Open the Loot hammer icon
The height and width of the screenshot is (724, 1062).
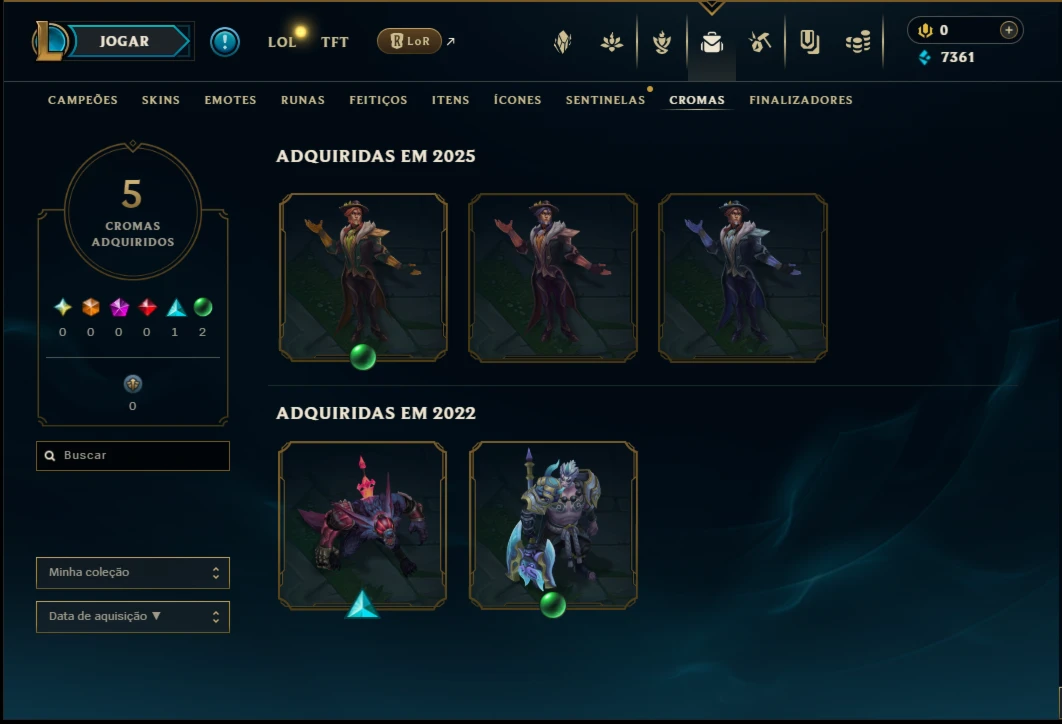click(760, 42)
